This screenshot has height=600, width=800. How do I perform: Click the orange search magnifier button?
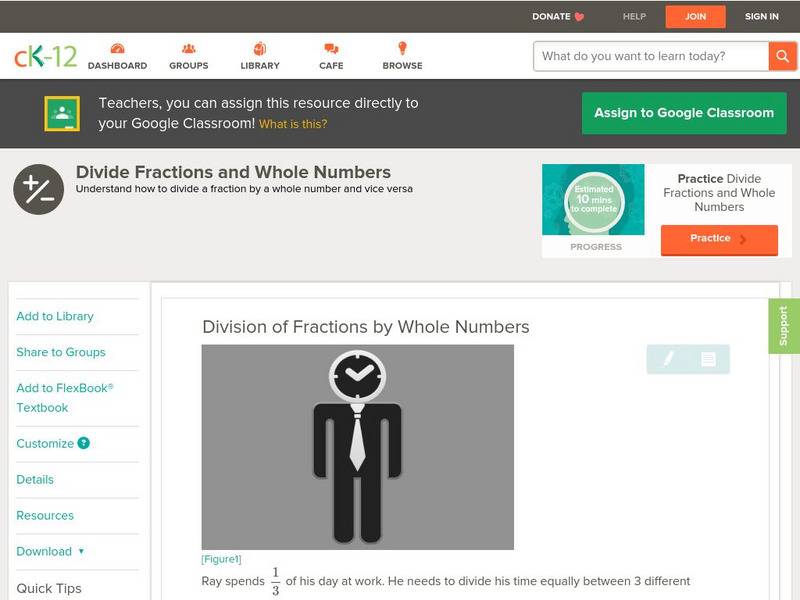pyautogui.click(x=782, y=56)
